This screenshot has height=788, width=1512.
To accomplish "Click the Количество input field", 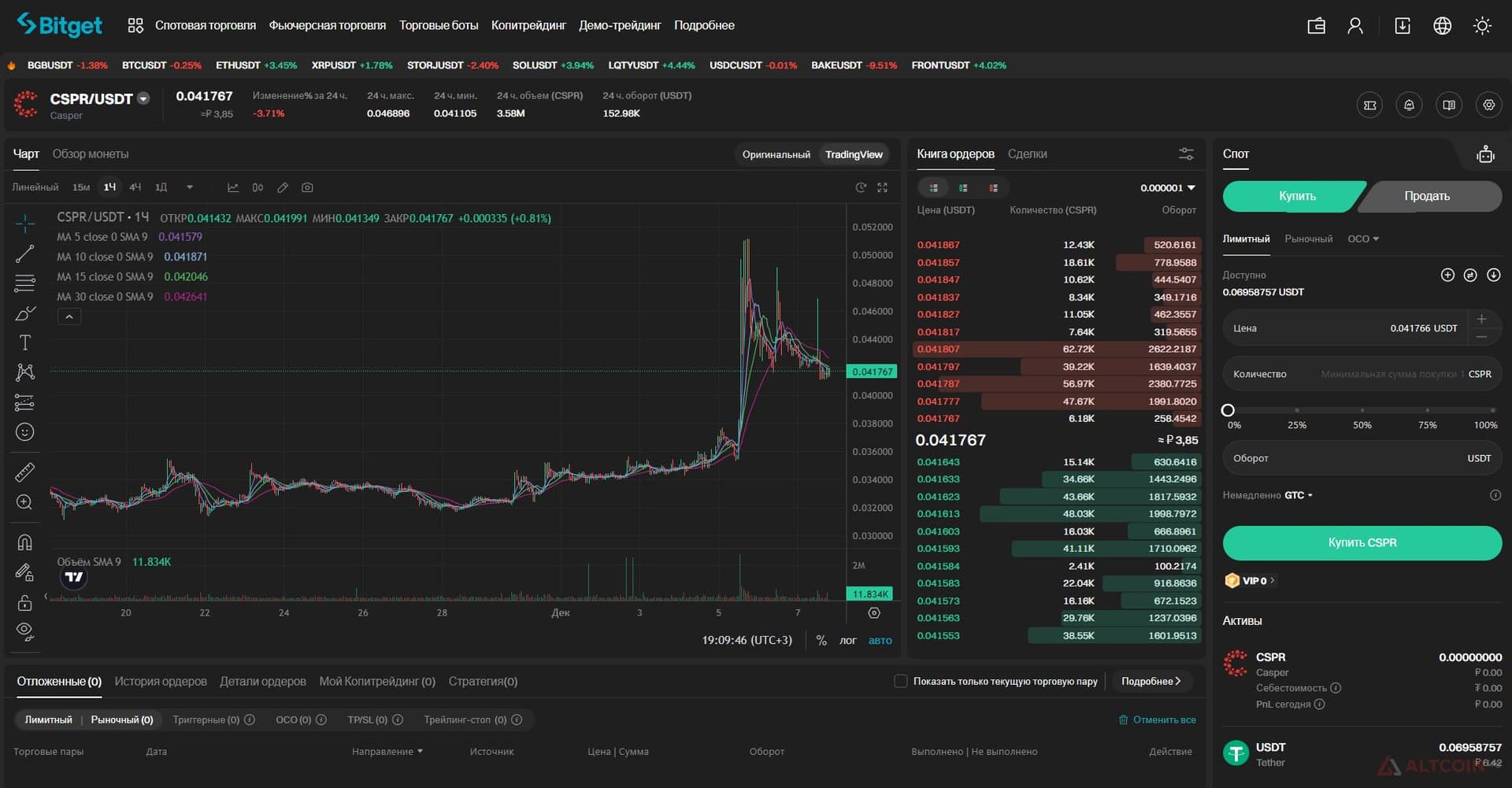I will pyautogui.click(x=1362, y=374).
